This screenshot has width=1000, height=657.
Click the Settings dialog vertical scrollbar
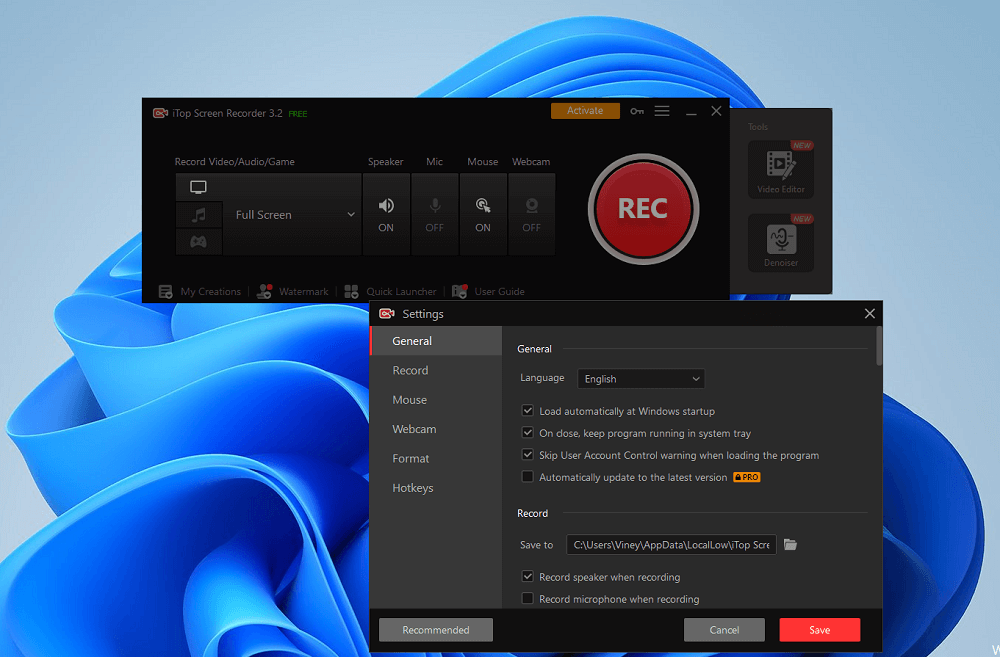coord(879,346)
